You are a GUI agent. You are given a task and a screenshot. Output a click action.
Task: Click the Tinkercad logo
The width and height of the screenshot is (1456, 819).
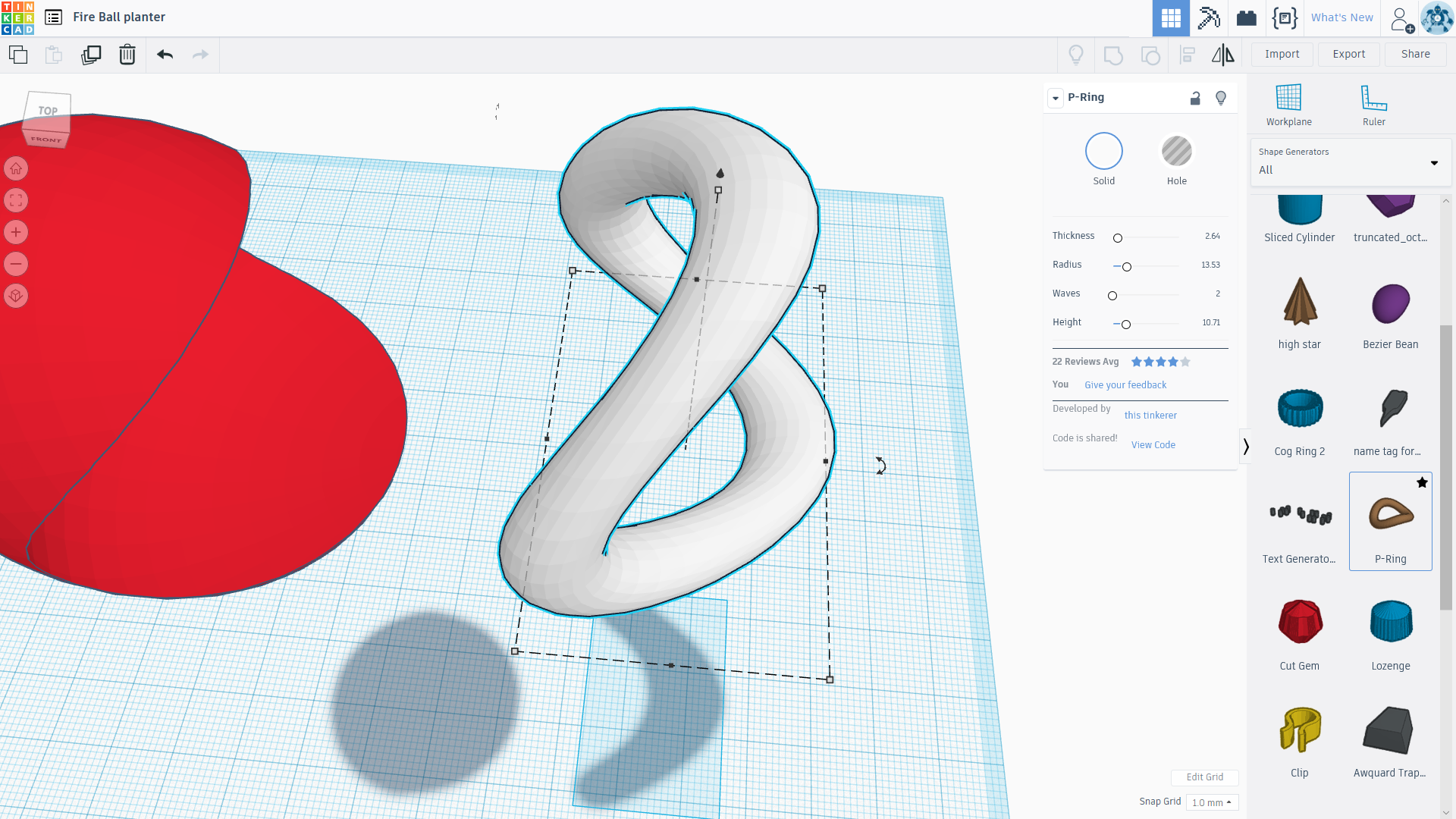[18, 17]
